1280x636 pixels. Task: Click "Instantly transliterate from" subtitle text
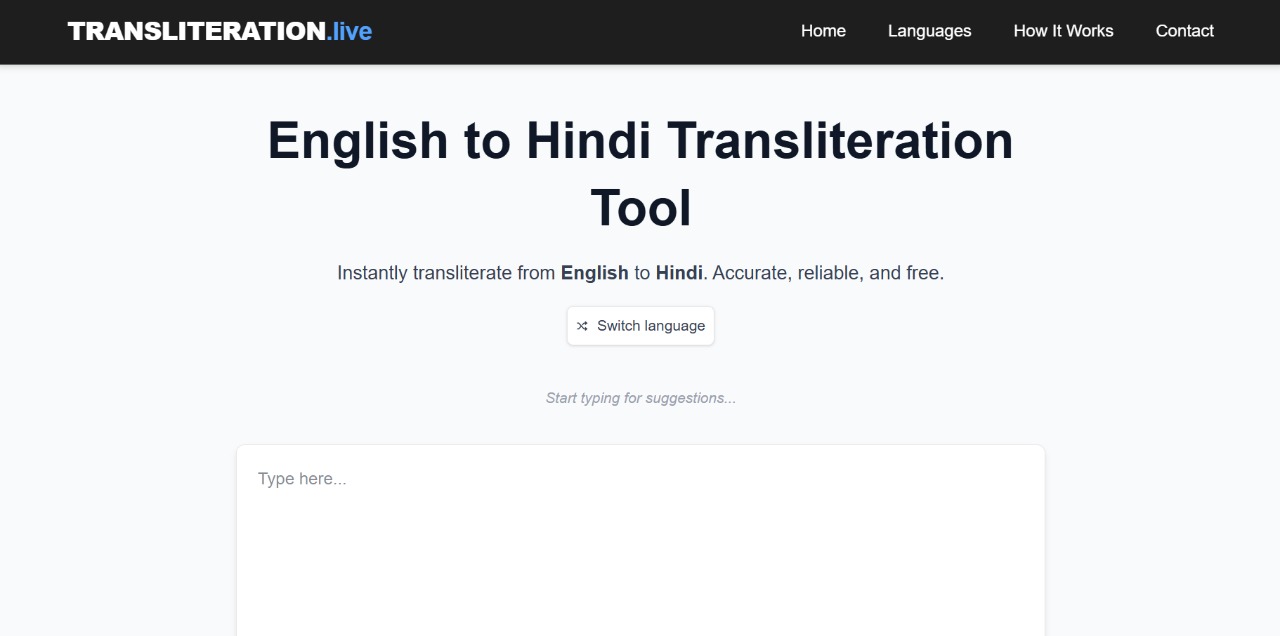446,273
